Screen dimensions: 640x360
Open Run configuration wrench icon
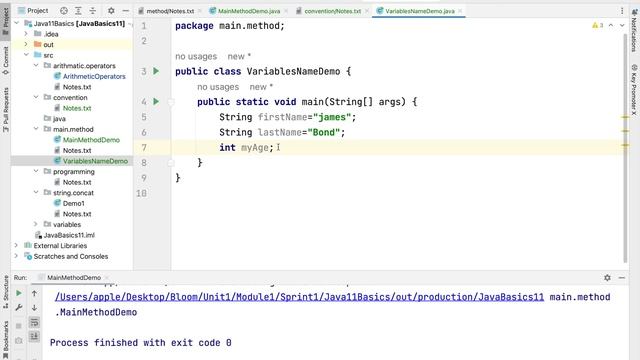point(19,308)
